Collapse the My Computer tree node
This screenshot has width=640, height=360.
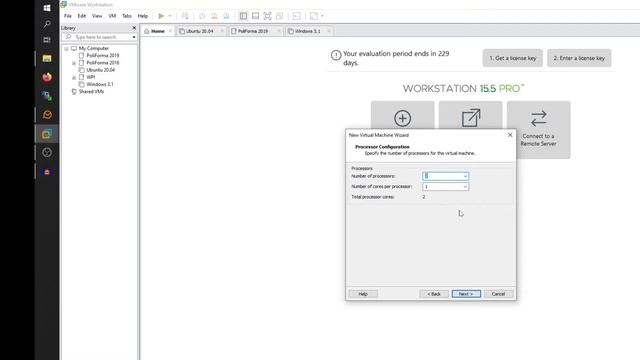coord(67,48)
